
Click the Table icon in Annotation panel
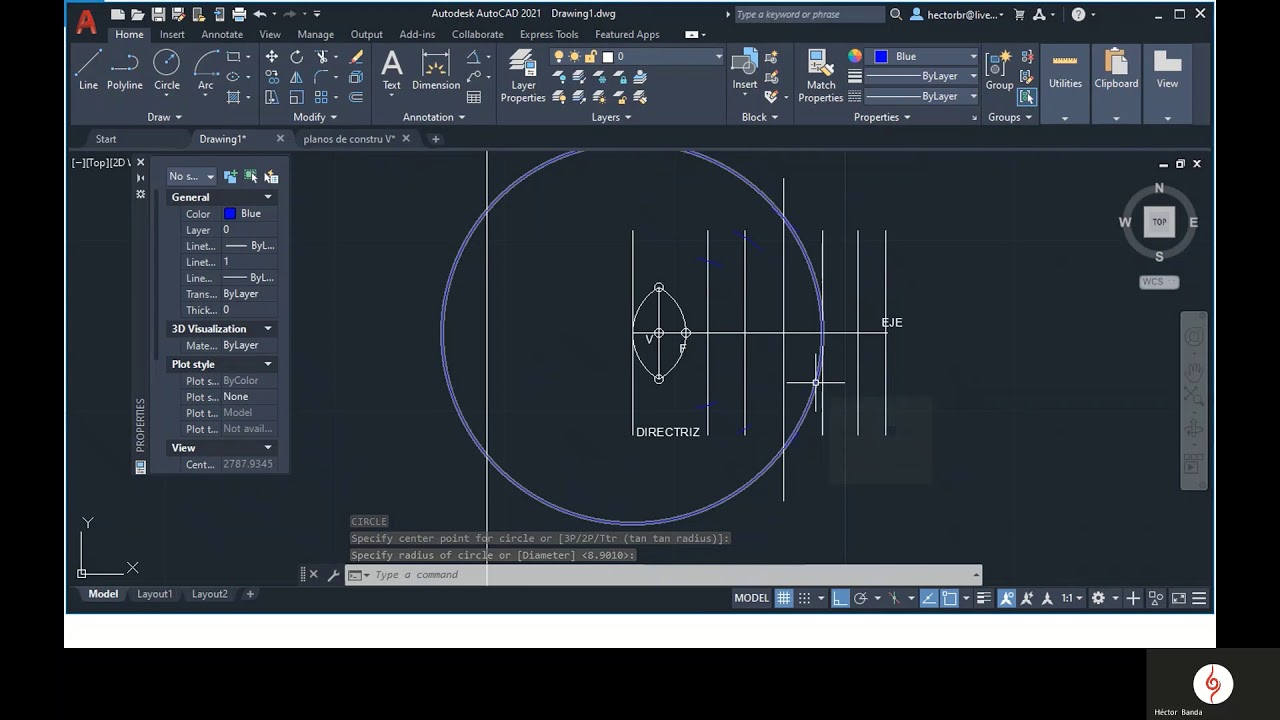point(474,97)
